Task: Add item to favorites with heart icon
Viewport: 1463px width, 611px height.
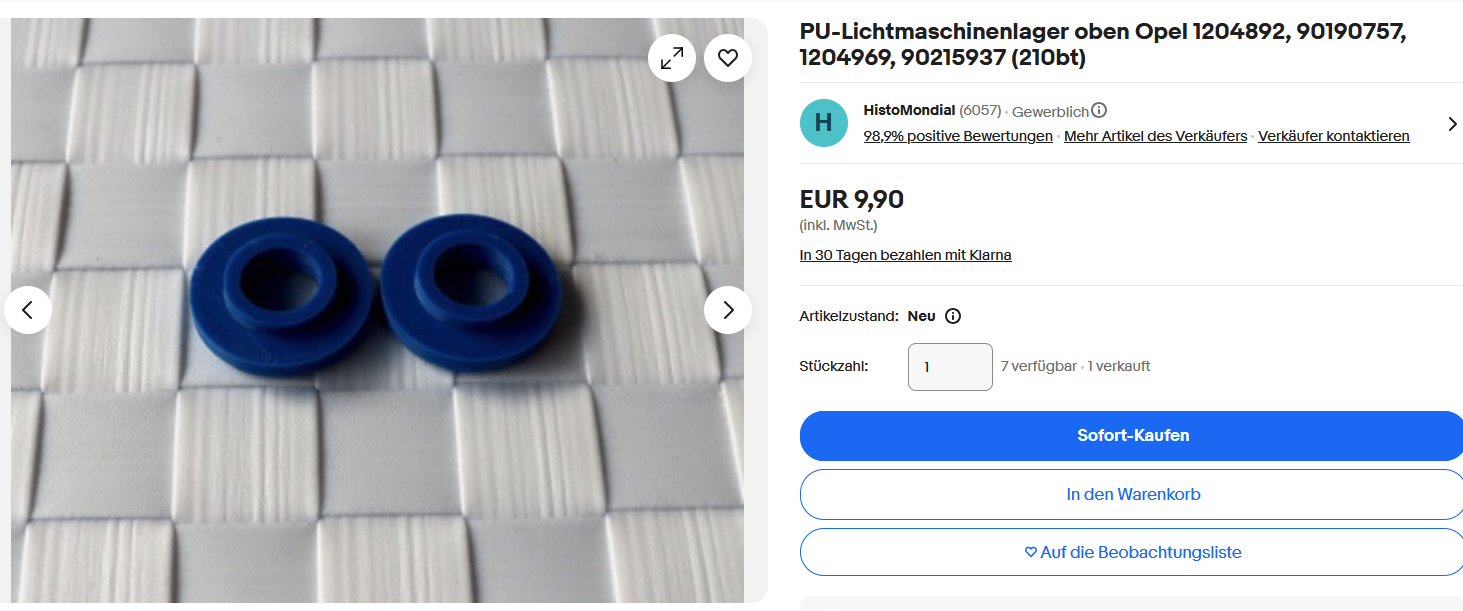Action: click(728, 58)
